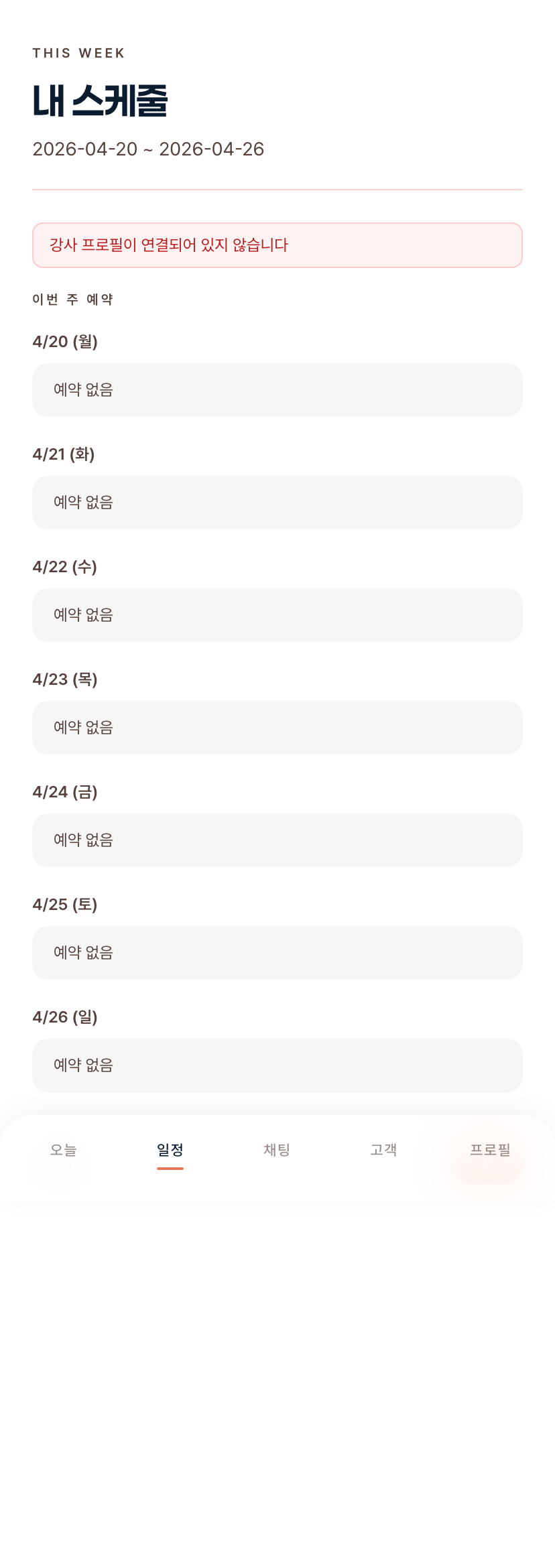Click the 4/26 (일) day heading

(65, 1017)
